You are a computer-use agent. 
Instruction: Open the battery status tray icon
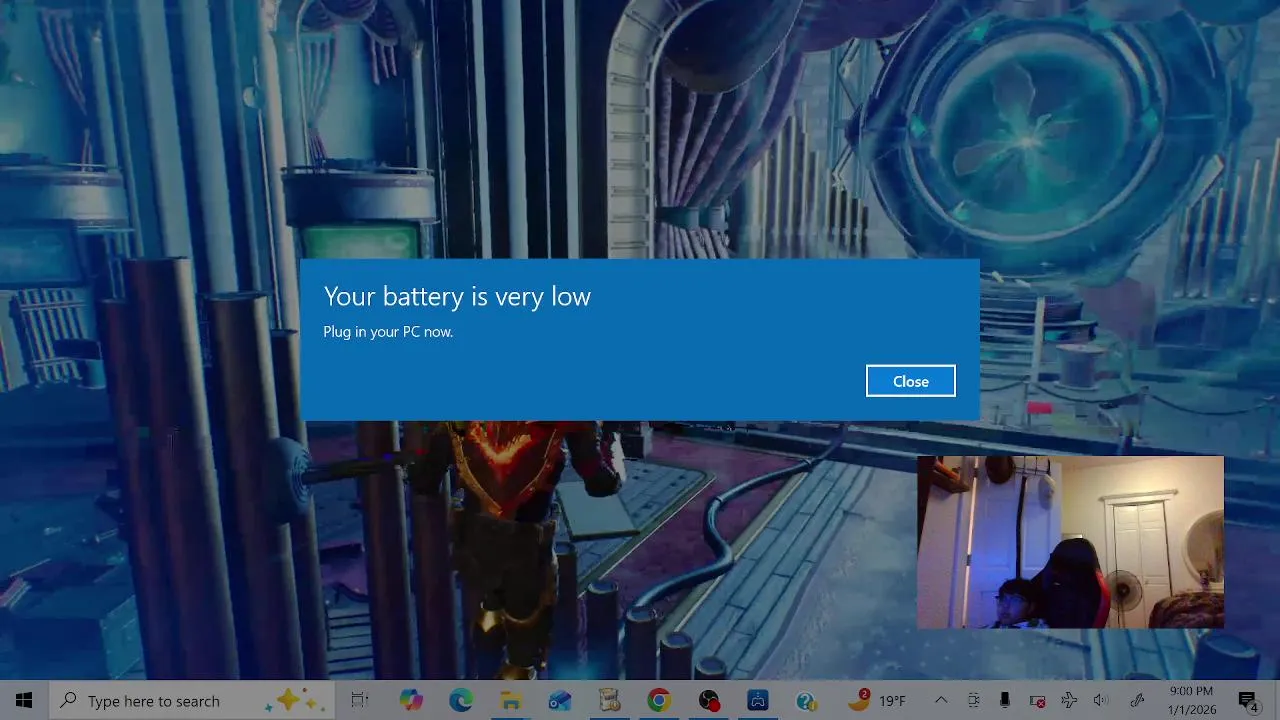point(1037,700)
